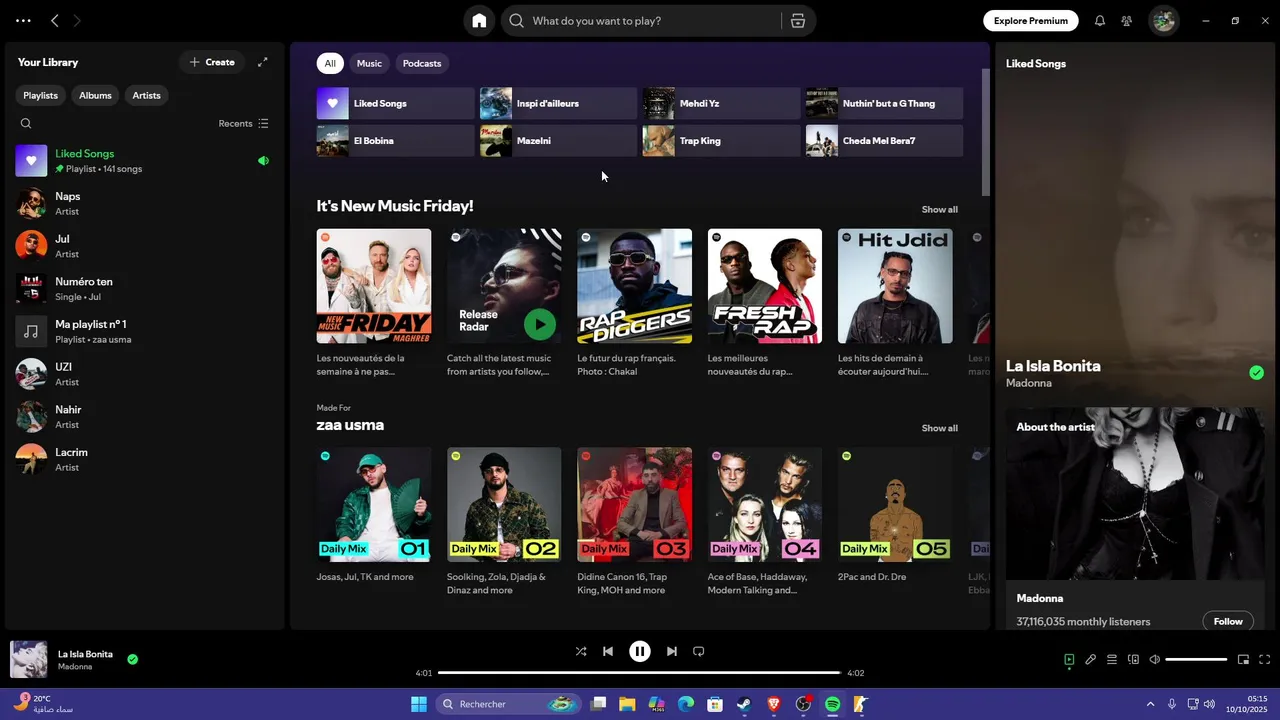Open the Rap Diggers playlist cover
The image size is (1280, 720).
click(x=634, y=286)
